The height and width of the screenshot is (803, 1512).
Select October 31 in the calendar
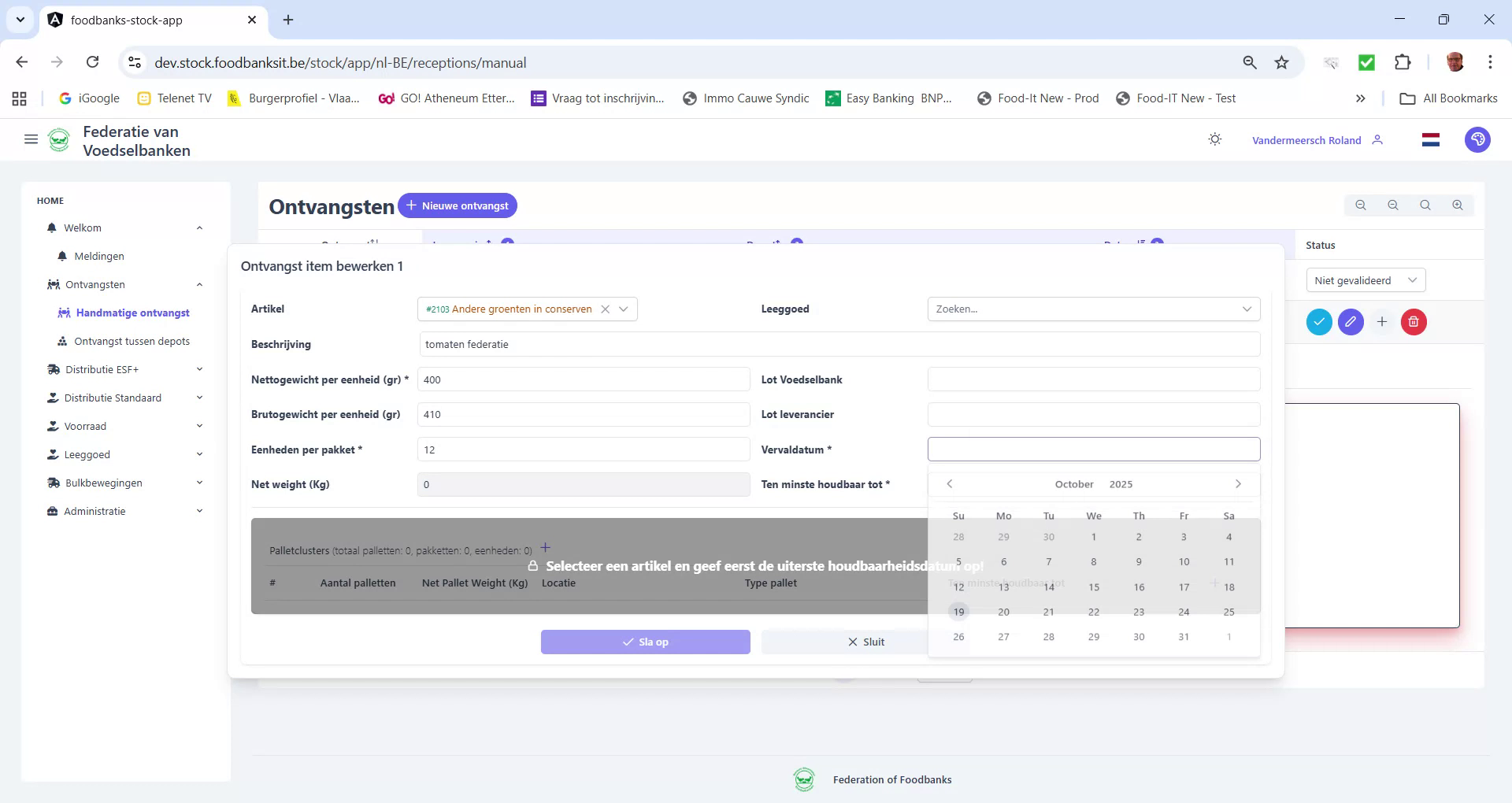[x=1184, y=636]
